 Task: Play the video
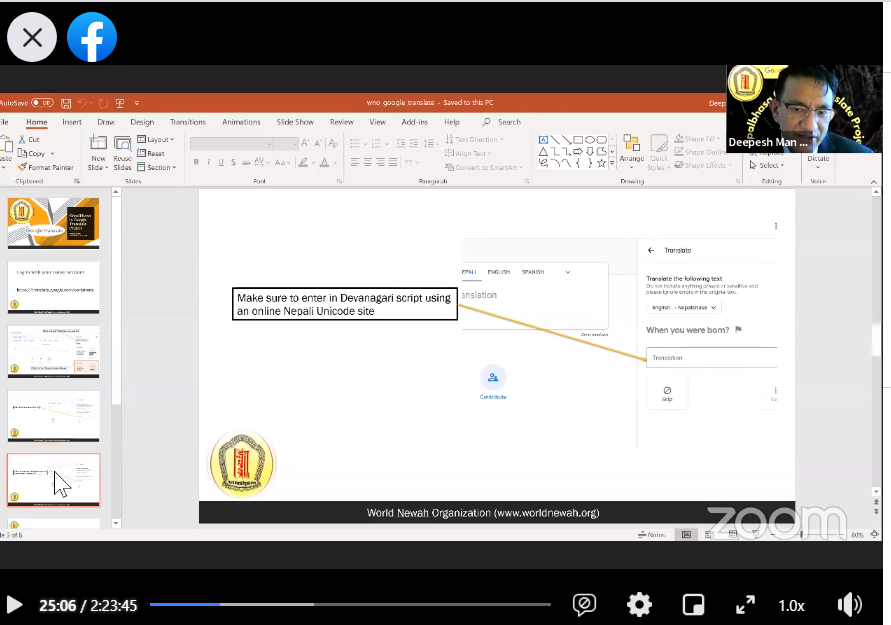click(x=14, y=605)
